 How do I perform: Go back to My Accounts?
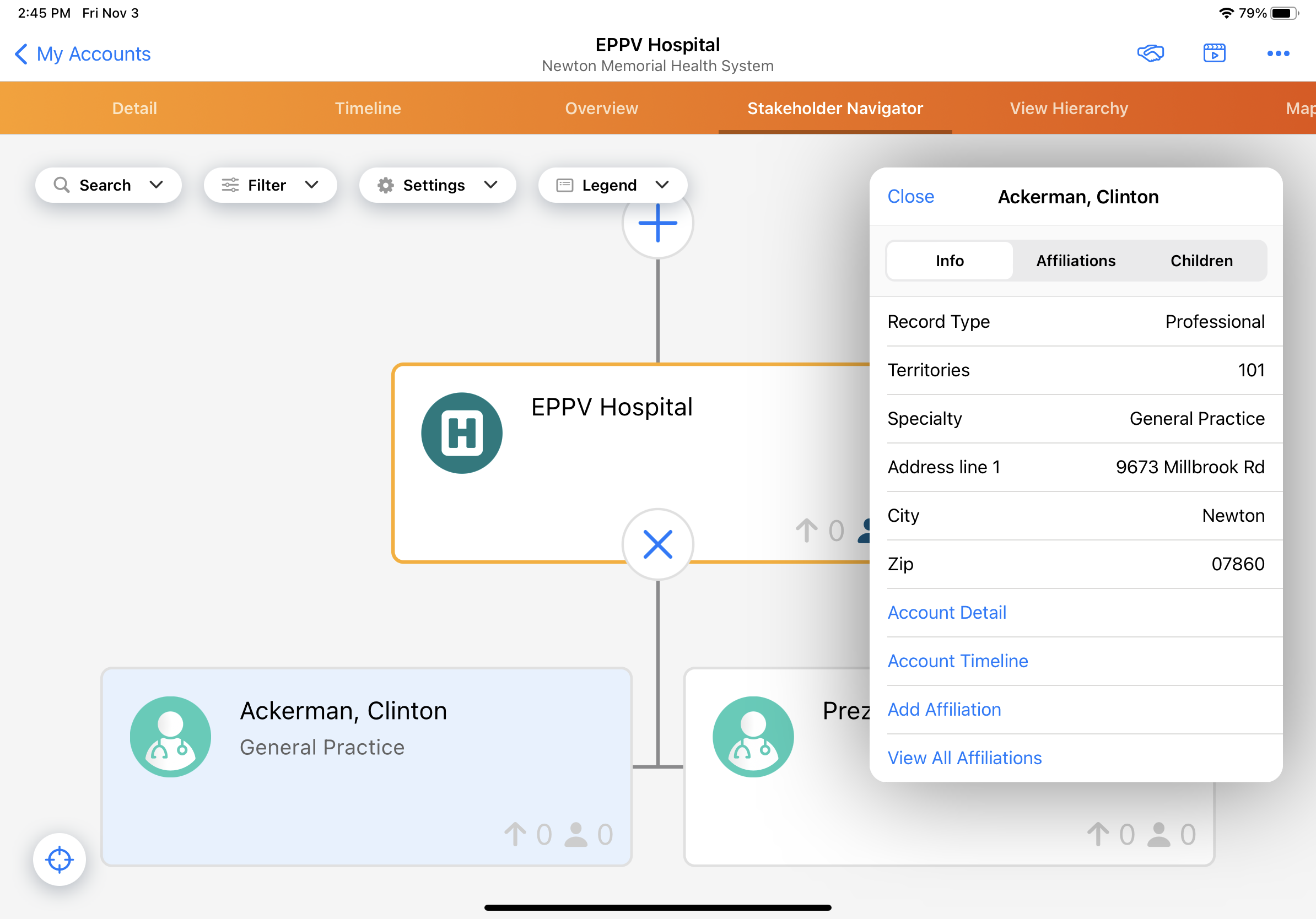[x=83, y=54]
